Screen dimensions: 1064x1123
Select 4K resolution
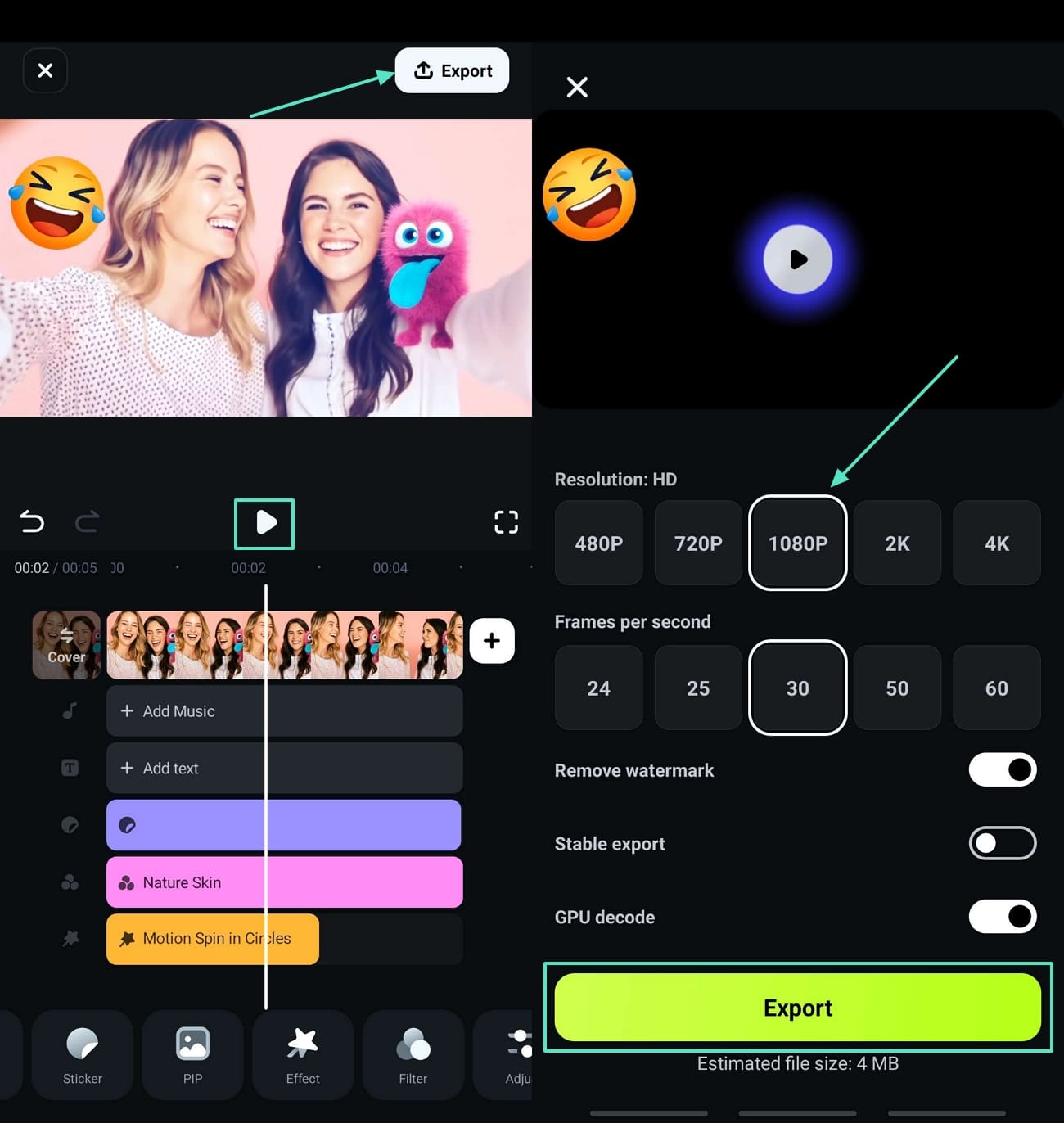click(996, 543)
